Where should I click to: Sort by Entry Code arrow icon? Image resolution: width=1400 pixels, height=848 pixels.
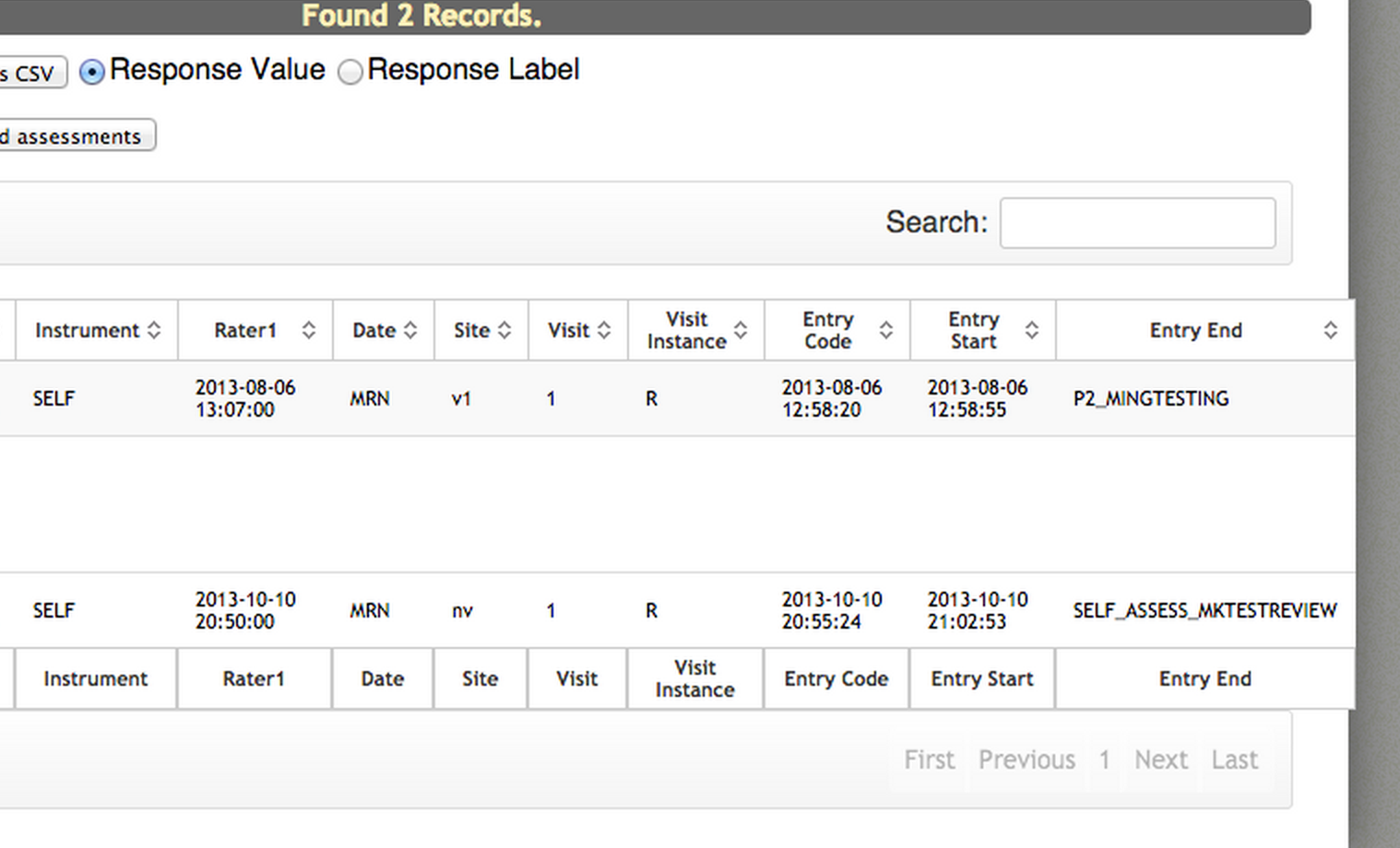(x=886, y=330)
